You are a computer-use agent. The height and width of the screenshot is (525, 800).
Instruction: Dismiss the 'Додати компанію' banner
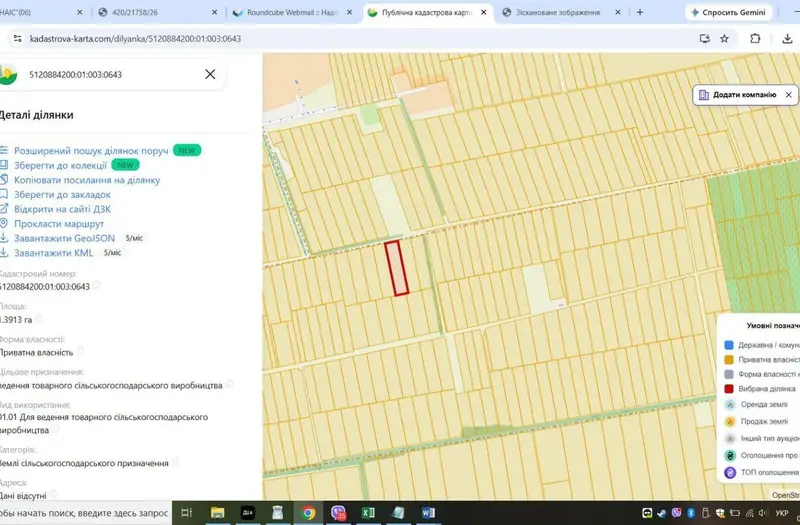[788, 95]
